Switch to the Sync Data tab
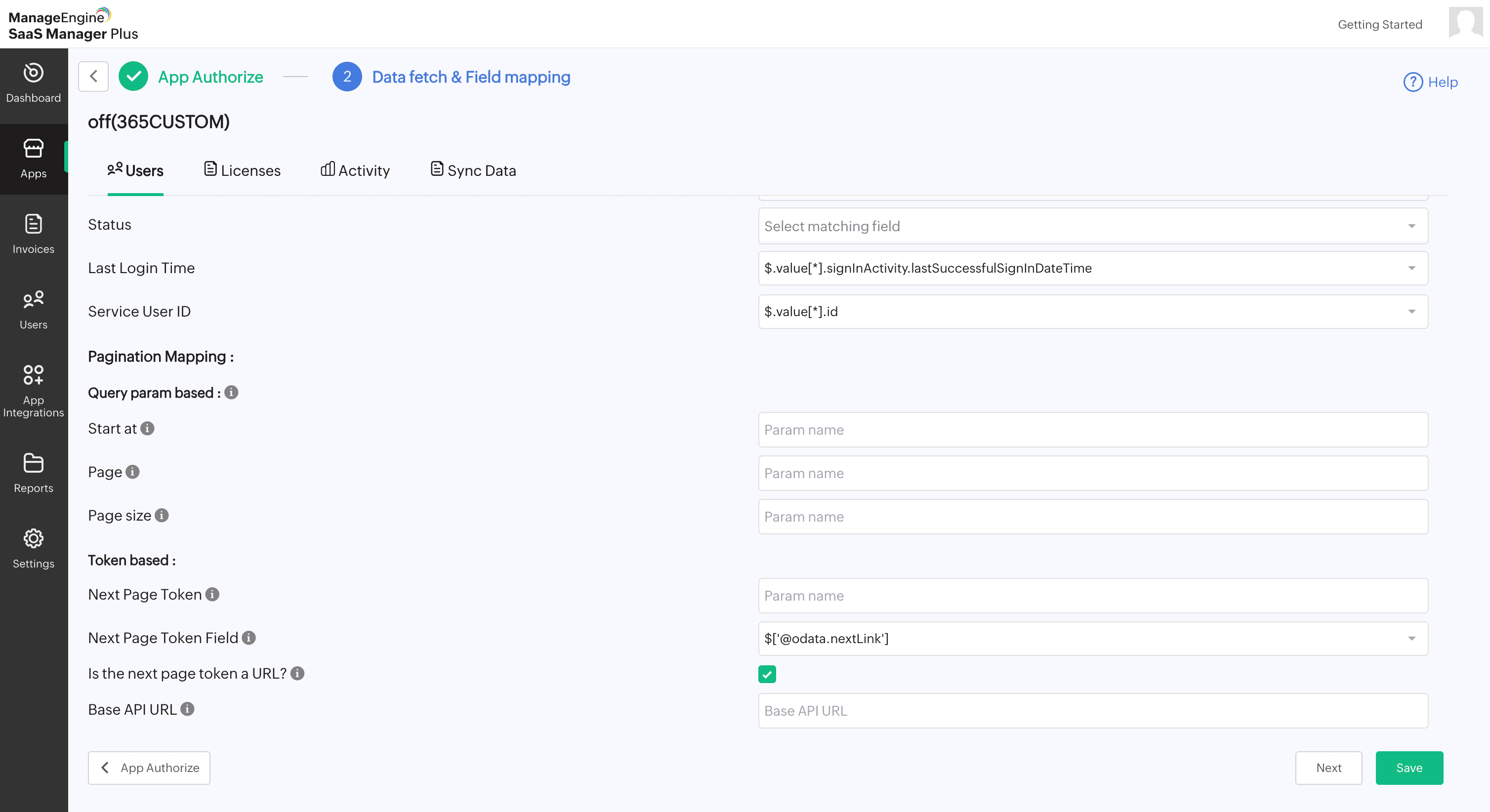 coord(473,170)
